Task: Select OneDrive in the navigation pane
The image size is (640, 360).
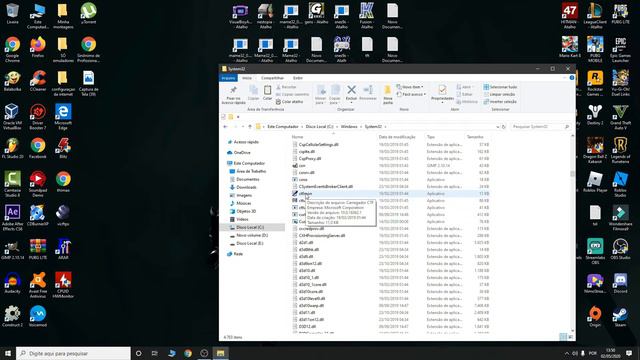Action: tap(242, 153)
